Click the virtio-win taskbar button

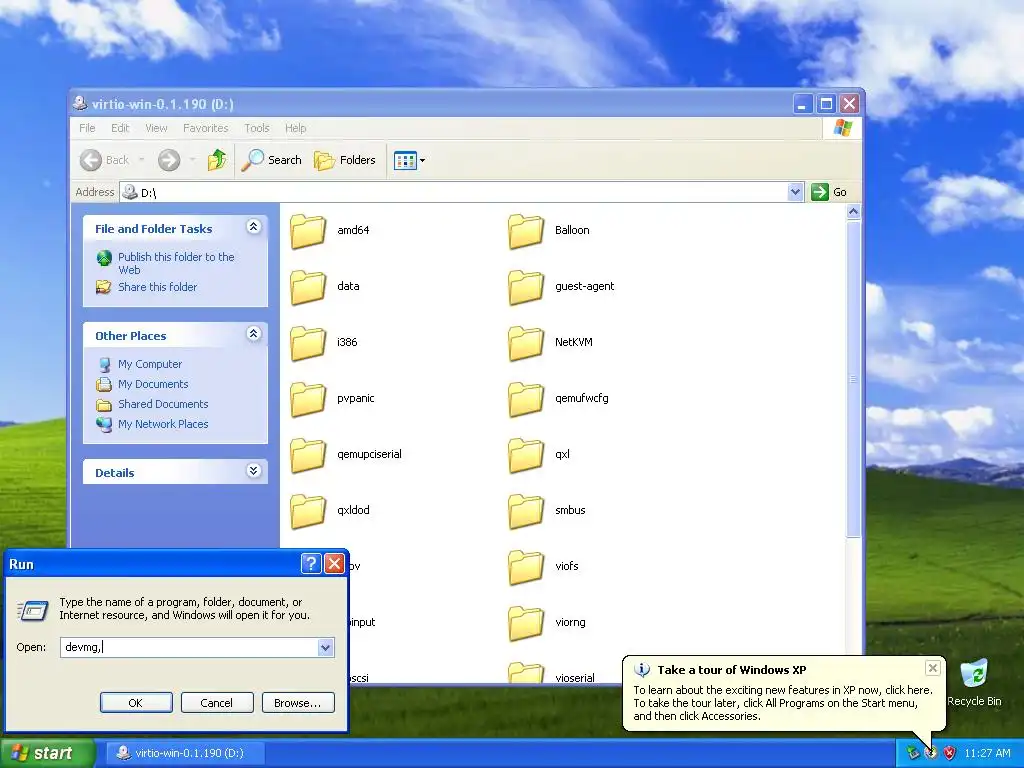[185, 753]
